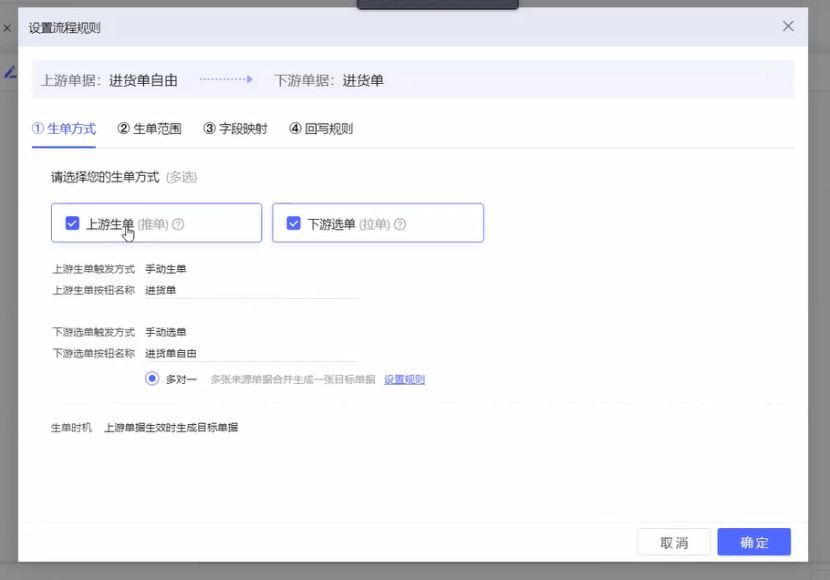Select the 多对一 radio button

coord(152,379)
